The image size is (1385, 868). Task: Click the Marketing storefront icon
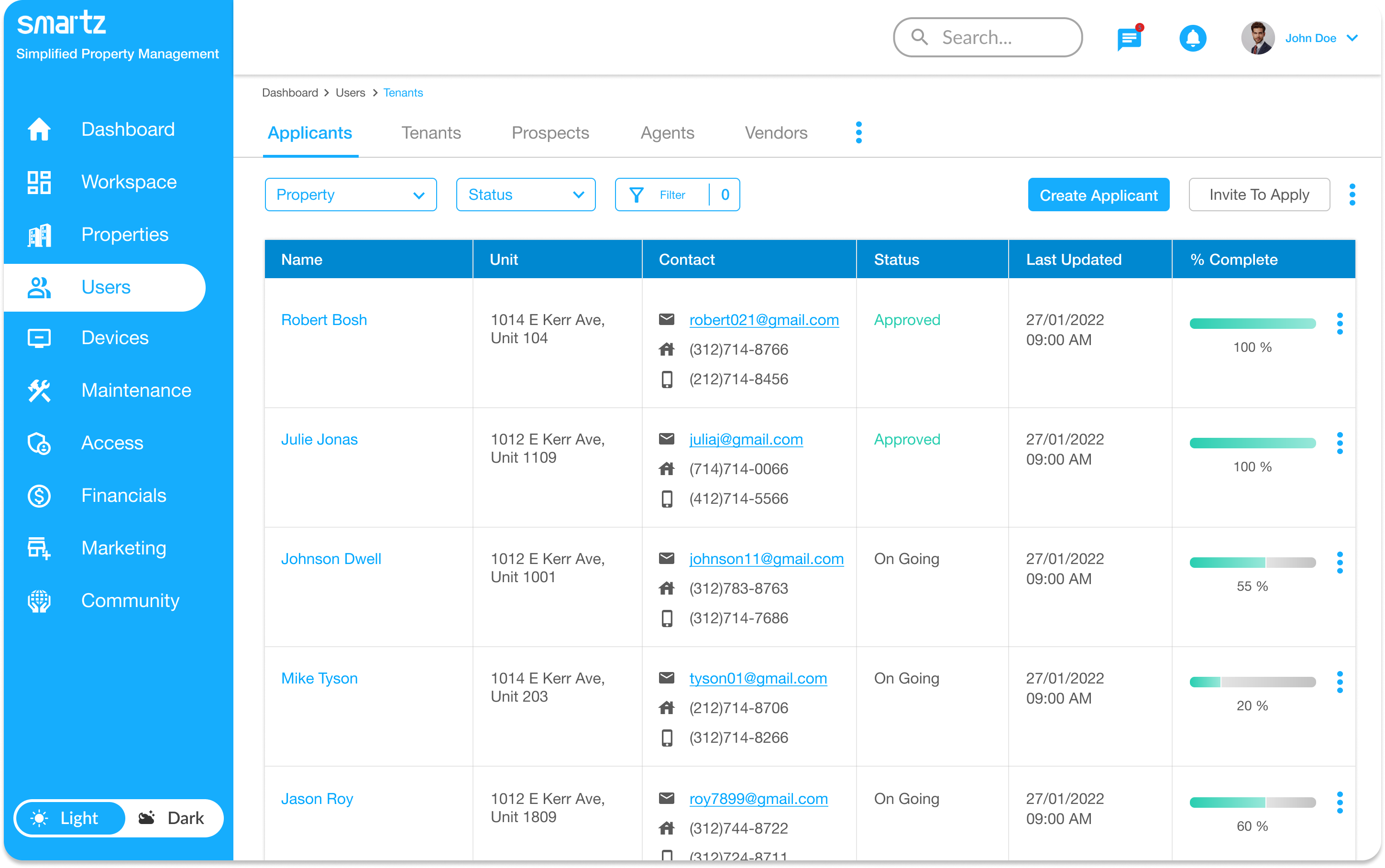click(x=39, y=548)
